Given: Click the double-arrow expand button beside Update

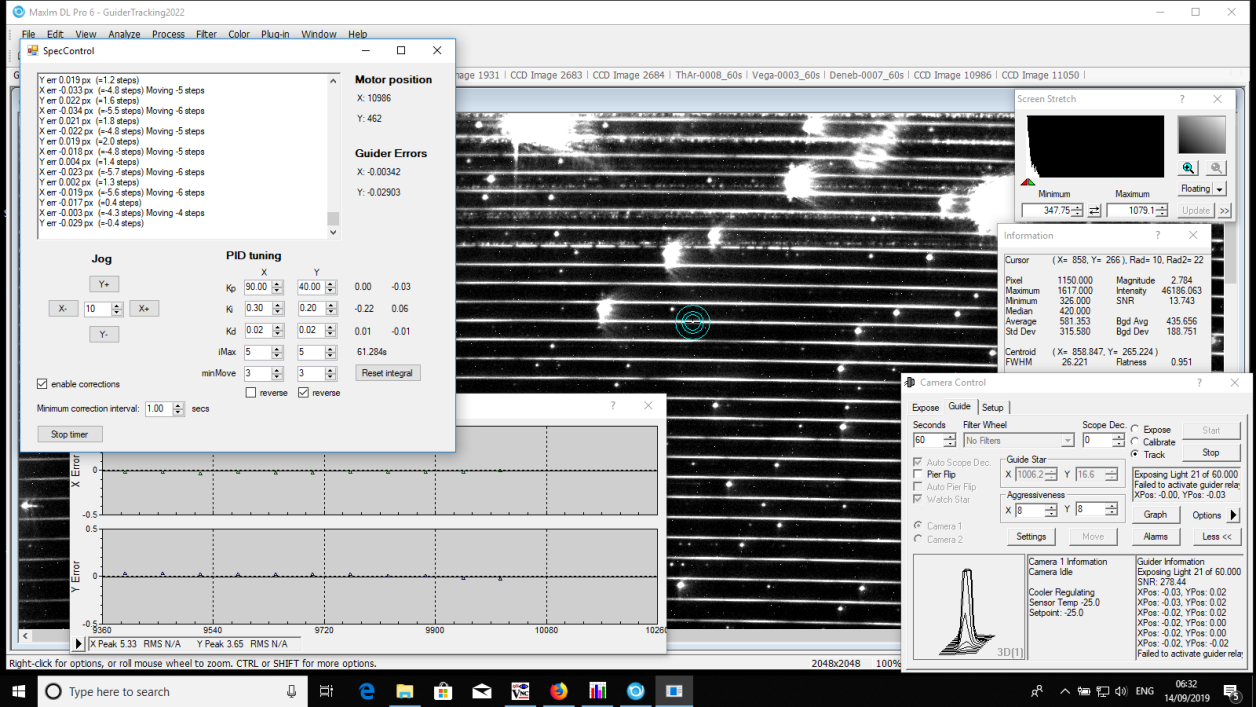Looking at the screenshot, I should 1224,211.
